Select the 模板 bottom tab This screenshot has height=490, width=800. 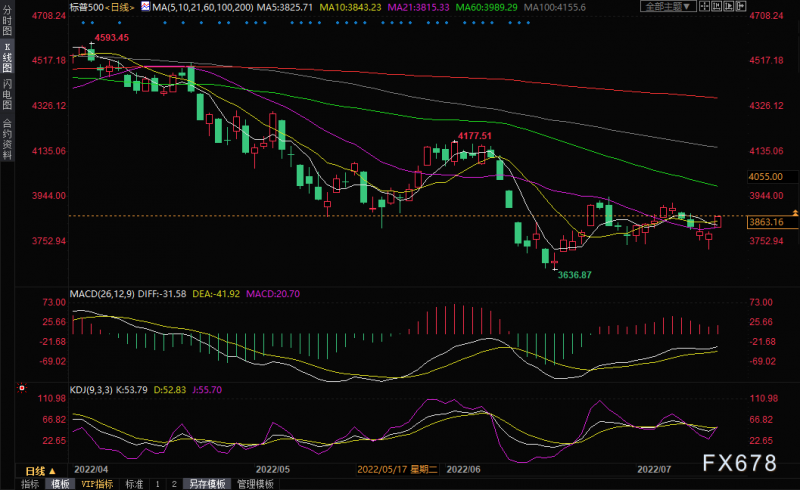[x=60, y=484]
